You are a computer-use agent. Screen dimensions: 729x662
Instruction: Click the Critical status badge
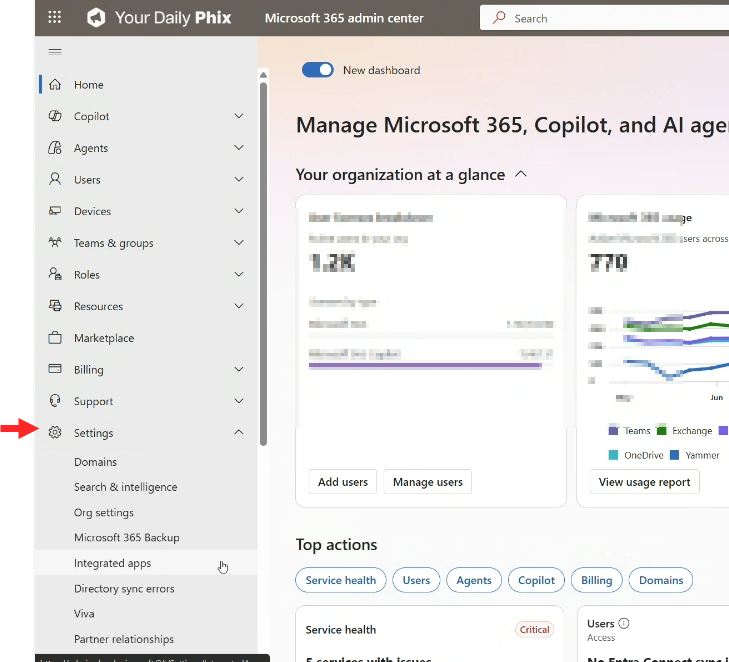[x=534, y=629]
